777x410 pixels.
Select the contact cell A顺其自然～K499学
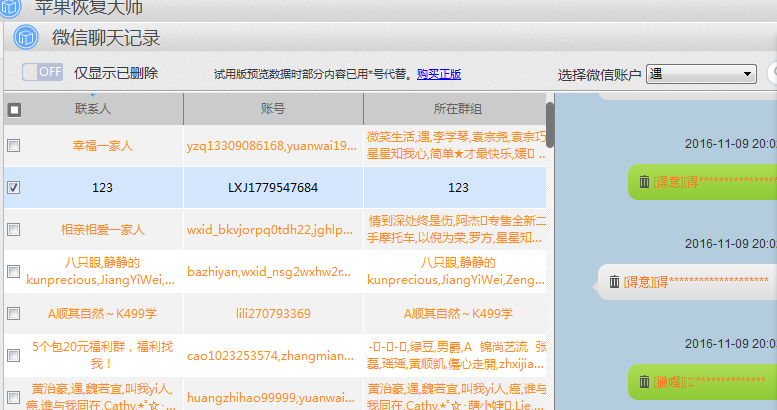coord(103,313)
